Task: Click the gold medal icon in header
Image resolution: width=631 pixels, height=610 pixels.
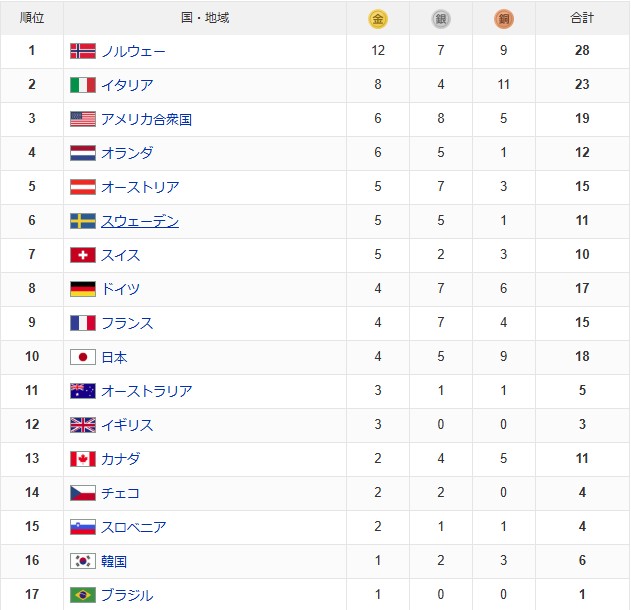Action: click(377, 18)
